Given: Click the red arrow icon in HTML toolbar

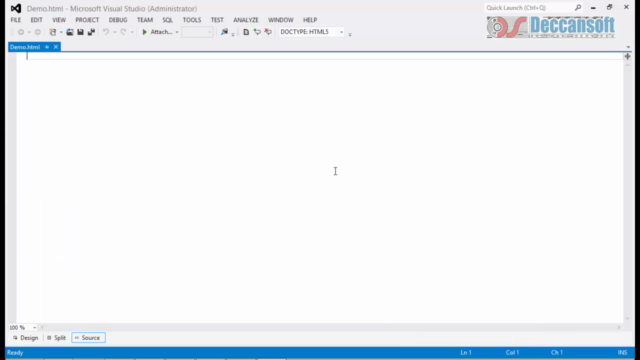Looking at the screenshot, I should click(268, 32).
